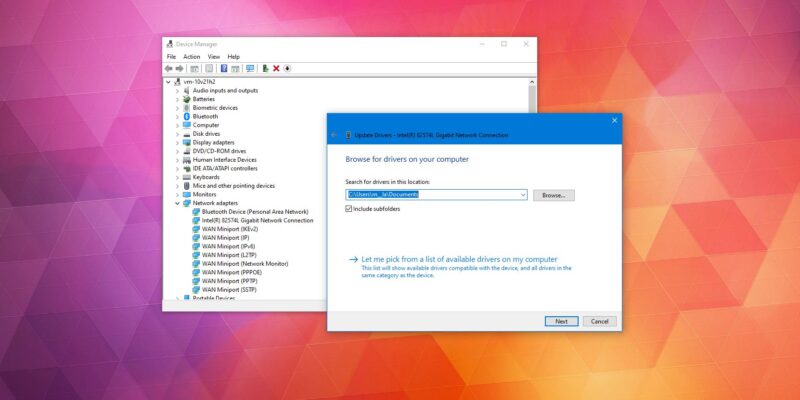The height and width of the screenshot is (400, 800).
Task: Click the Browse... button
Action: (554, 195)
